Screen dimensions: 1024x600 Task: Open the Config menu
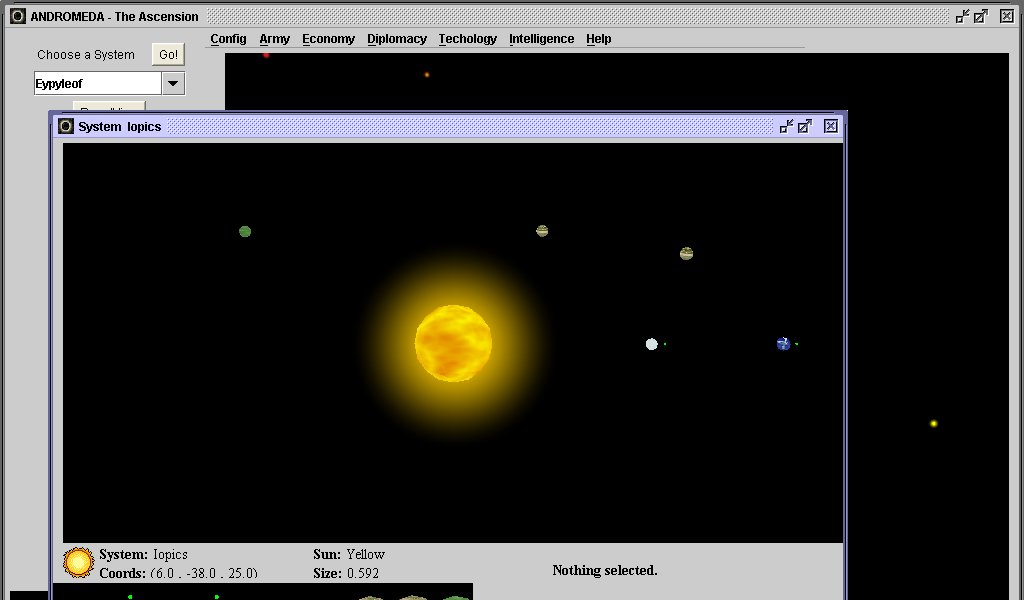click(228, 39)
